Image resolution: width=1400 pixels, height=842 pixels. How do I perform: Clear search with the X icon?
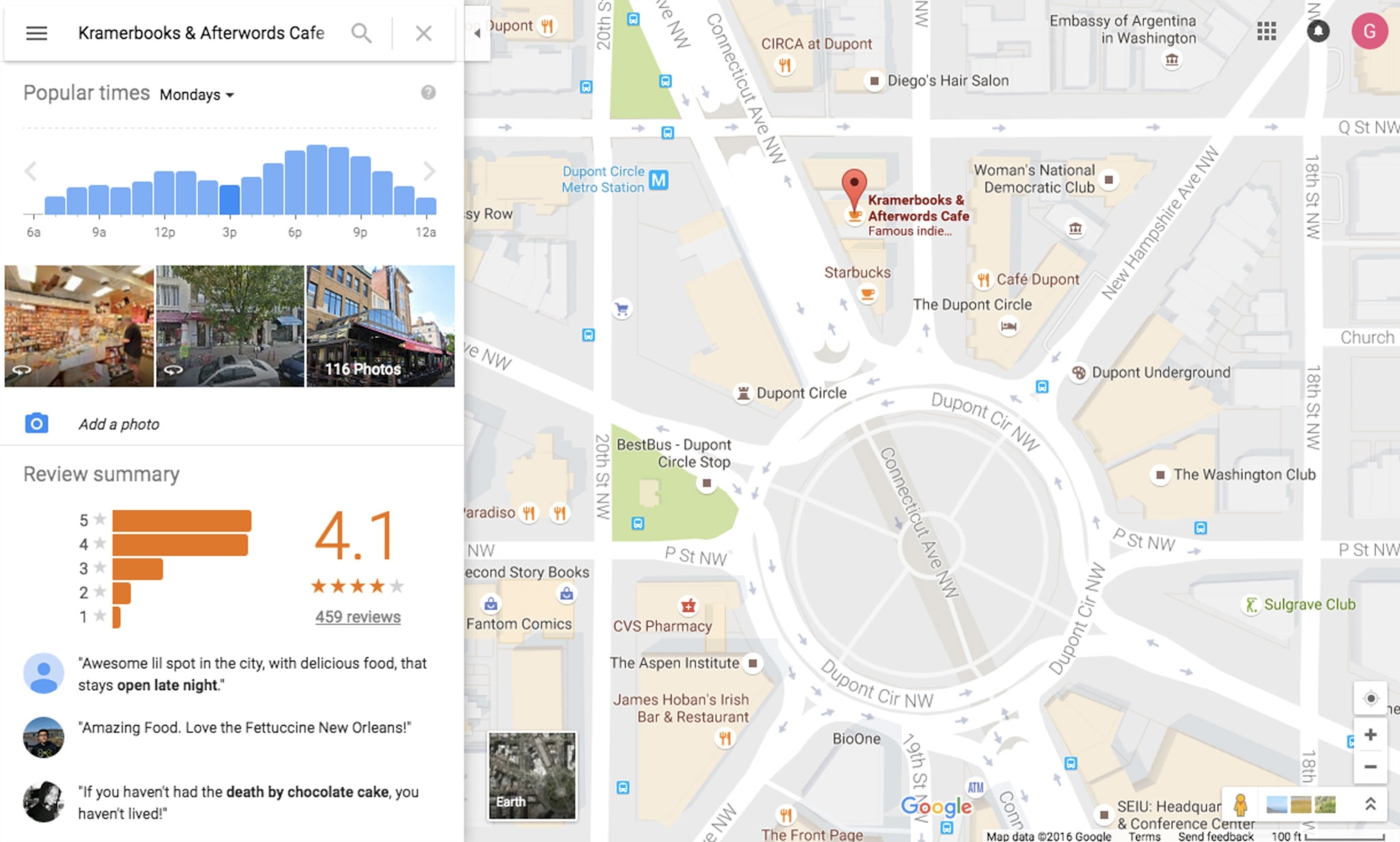423,33
